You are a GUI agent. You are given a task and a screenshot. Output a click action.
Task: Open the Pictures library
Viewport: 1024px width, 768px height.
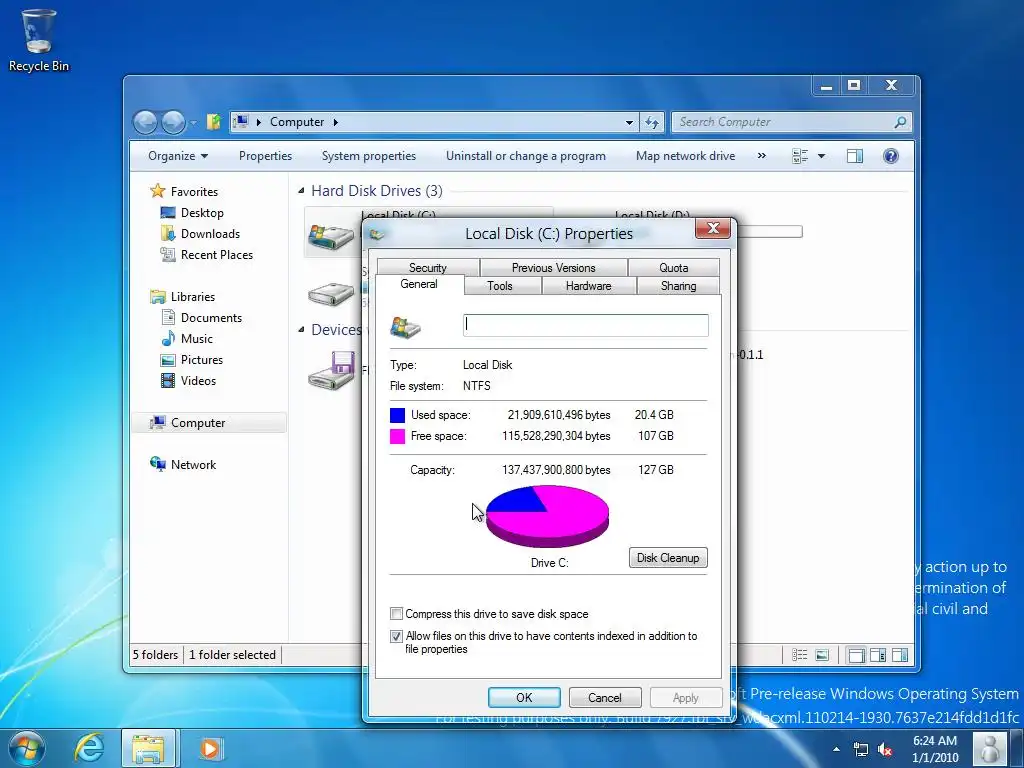click(202, 359)
